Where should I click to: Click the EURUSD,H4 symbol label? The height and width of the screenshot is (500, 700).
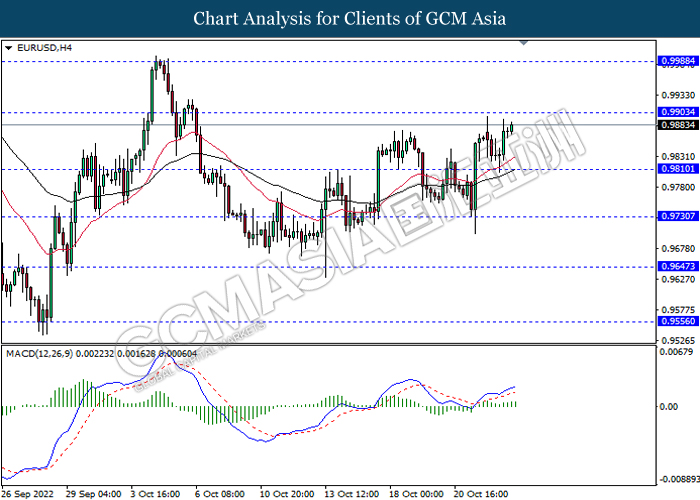[x=44, y=48]
